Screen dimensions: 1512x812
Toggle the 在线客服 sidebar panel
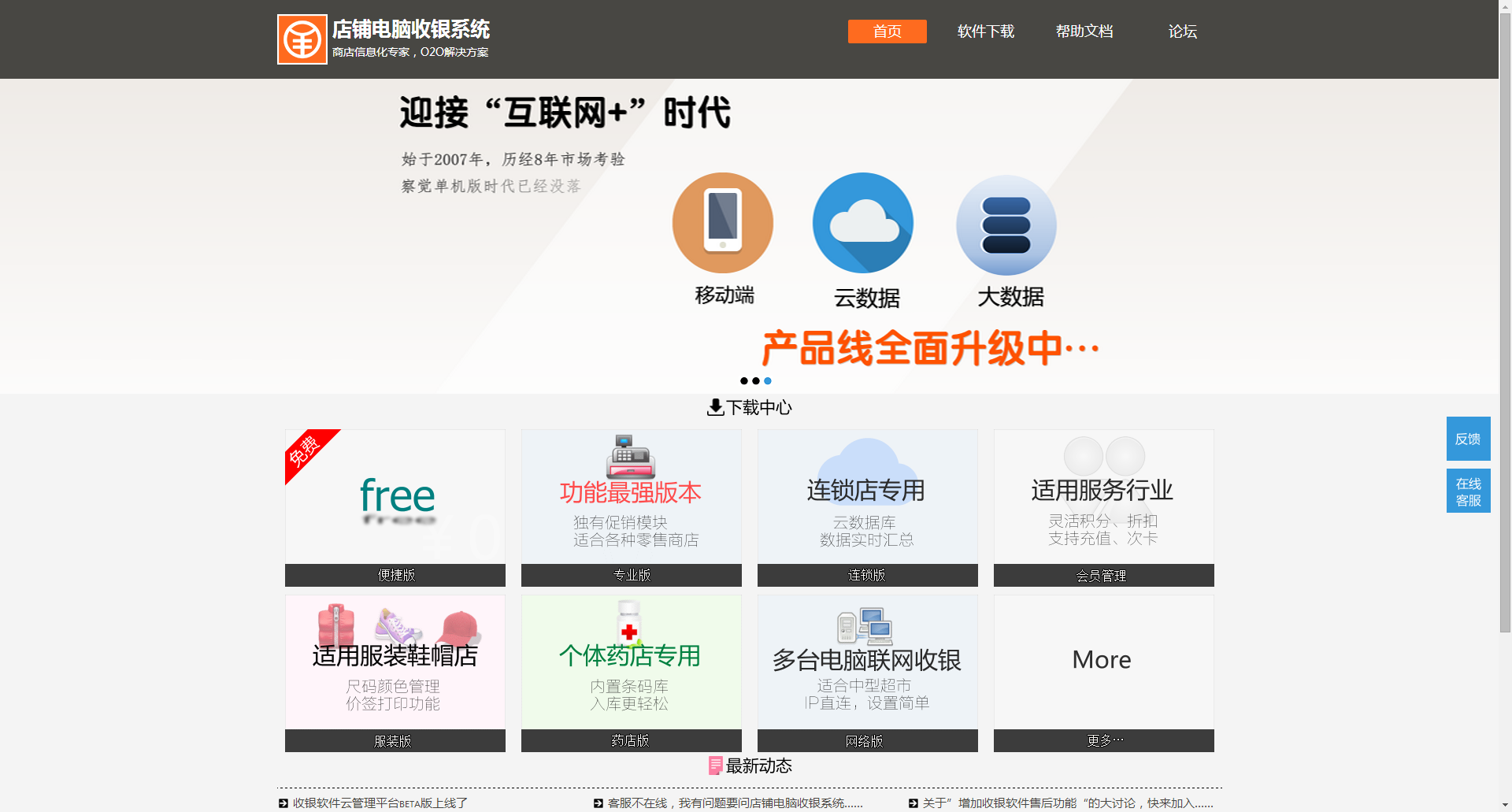coord(1468,490)
